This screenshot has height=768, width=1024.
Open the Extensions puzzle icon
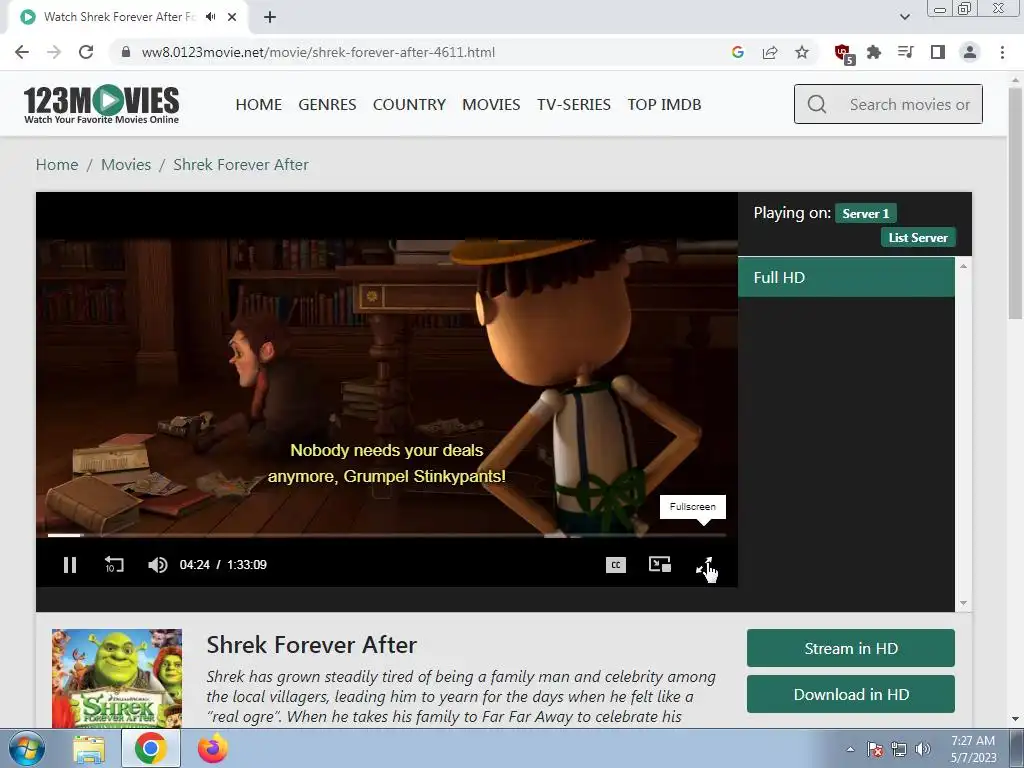pyautogui.click(x=874, y=52)
